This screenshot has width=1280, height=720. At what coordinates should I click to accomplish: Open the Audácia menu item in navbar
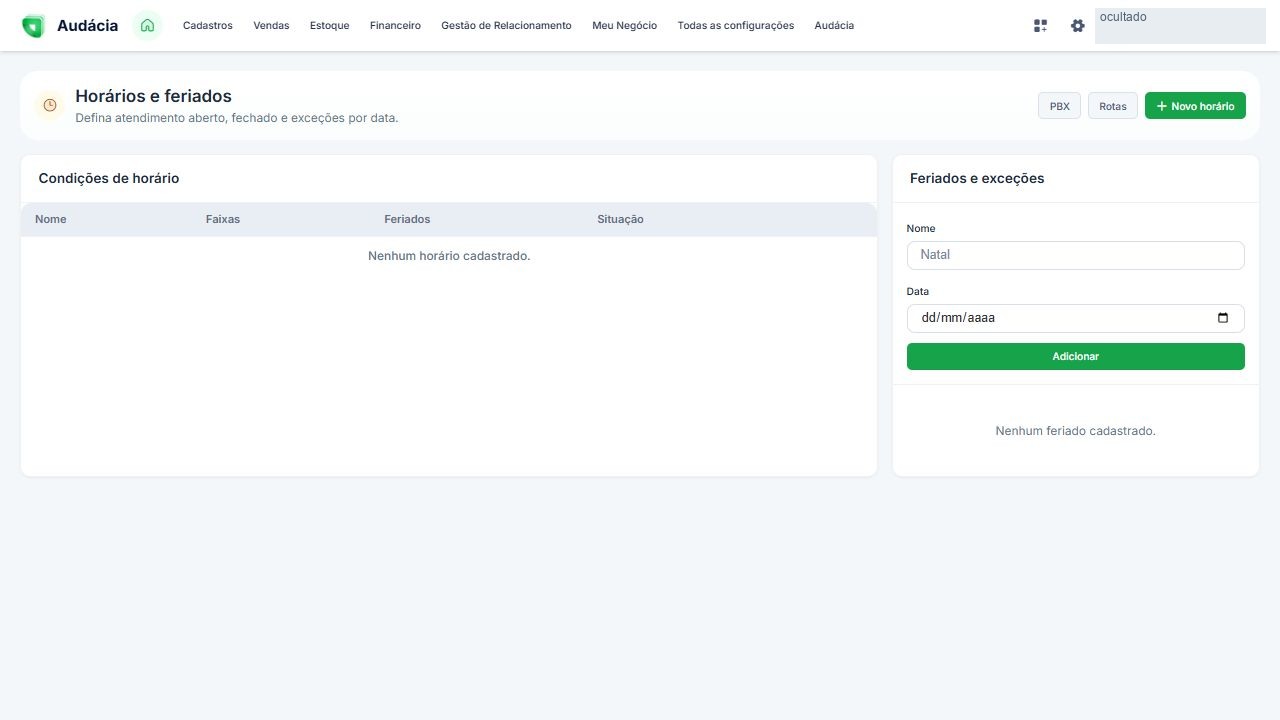click(834, 26)
